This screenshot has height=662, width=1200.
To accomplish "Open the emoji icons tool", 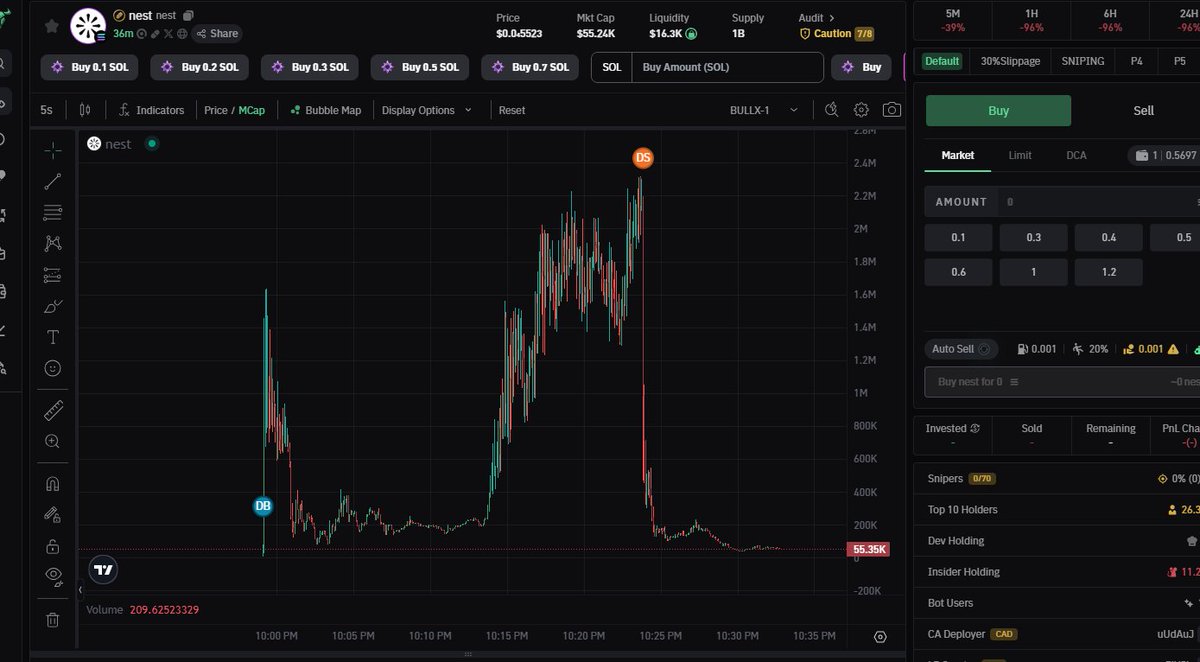I will (53, 368).
